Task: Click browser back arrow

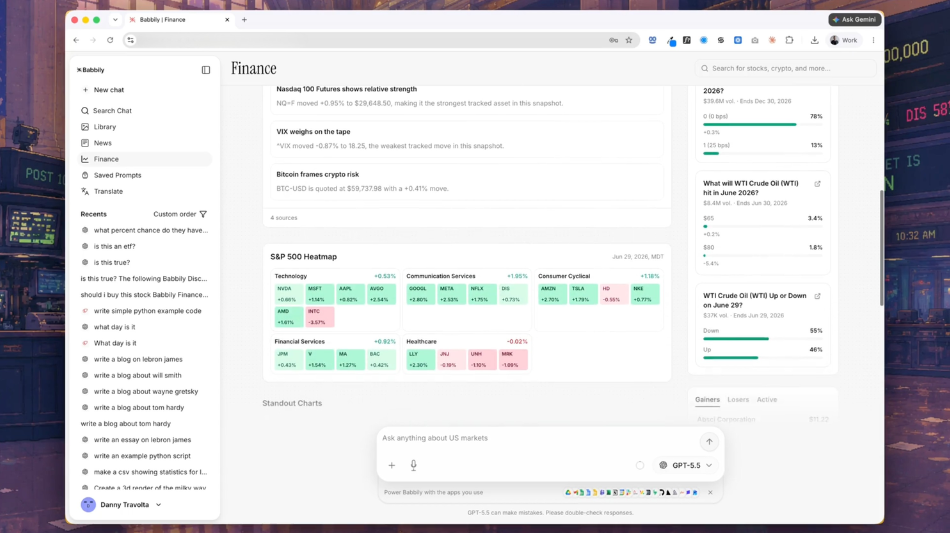Action: click(76, 40)
